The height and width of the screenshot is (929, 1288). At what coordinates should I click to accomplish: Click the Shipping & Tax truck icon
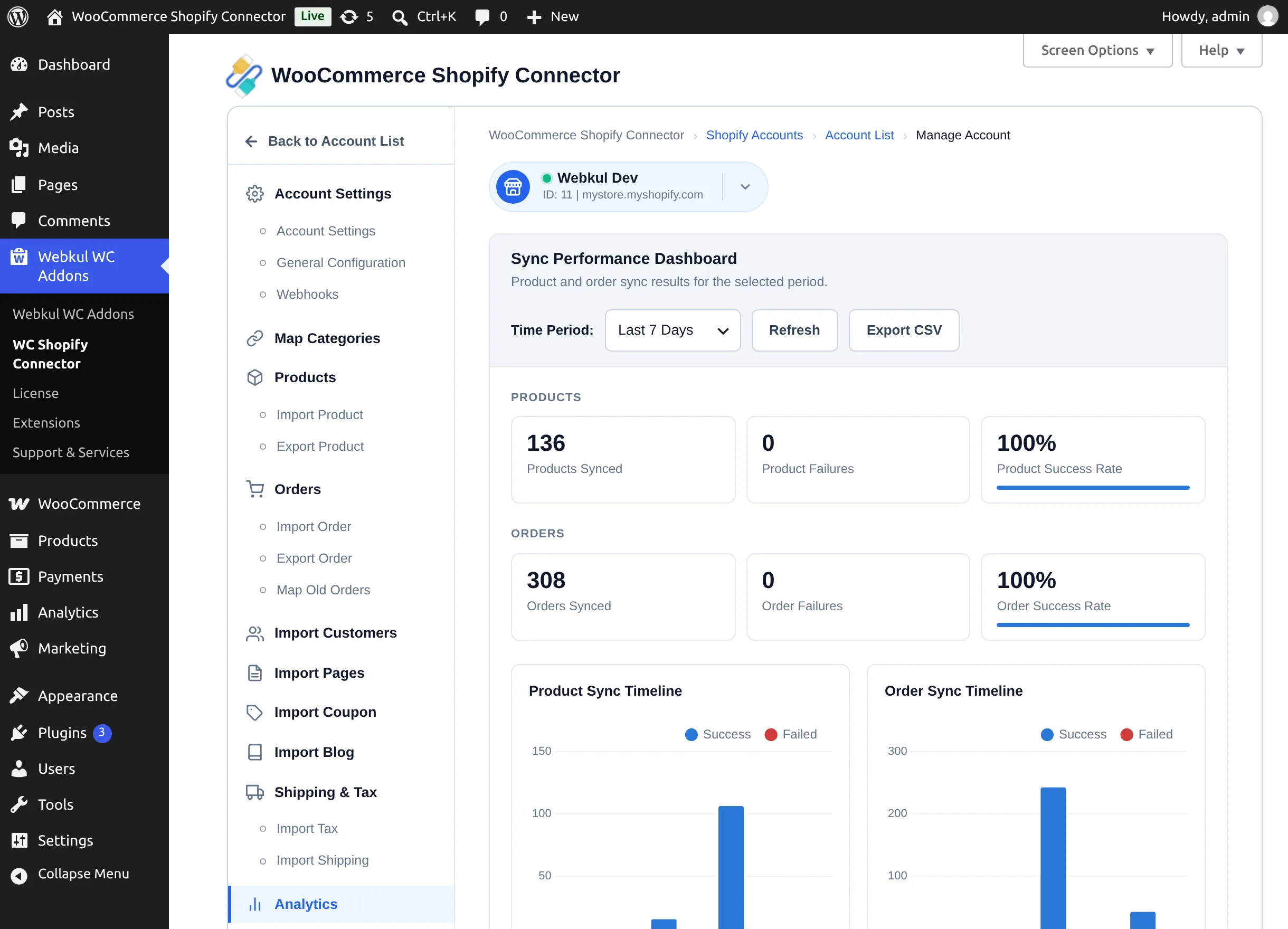pos(254,792)
